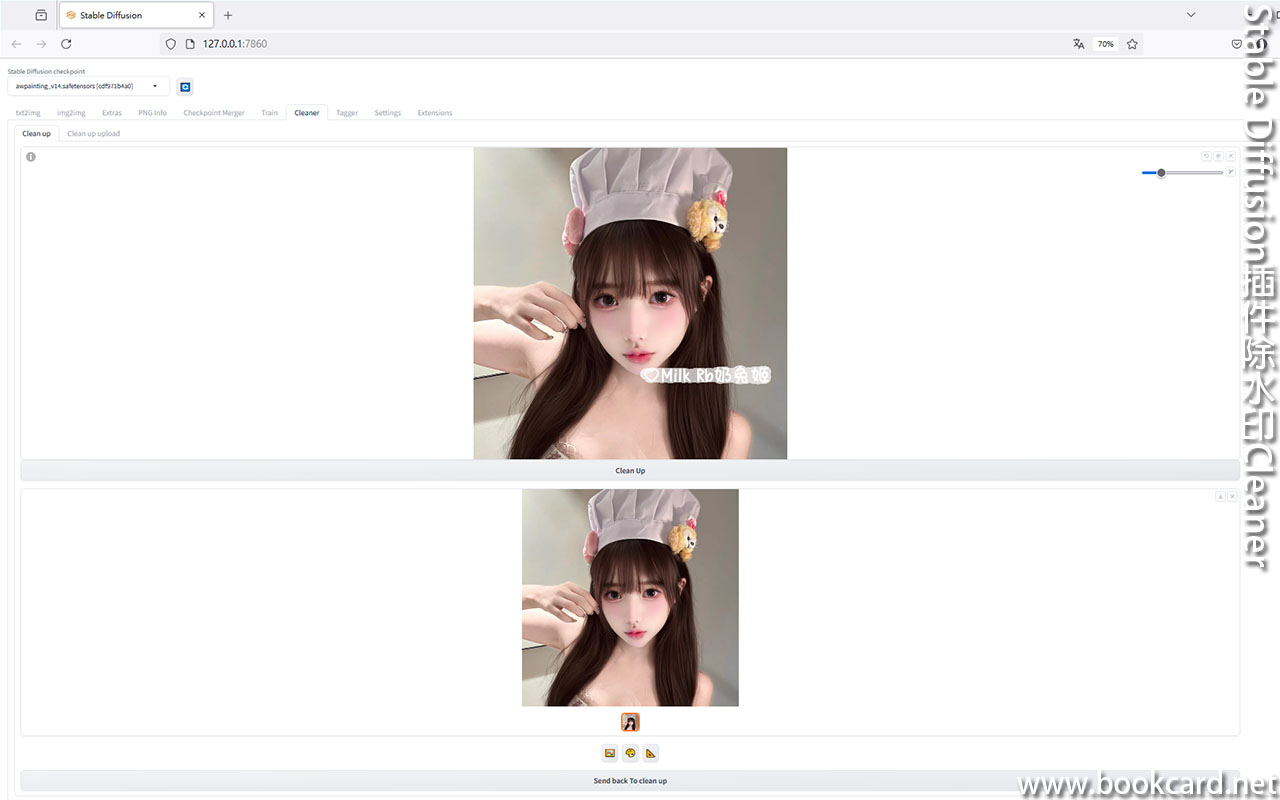Open the Stable Diffusion checkpoint dropdown
This screenshot has height=800, width=1280.
click(x=88, y=86)
